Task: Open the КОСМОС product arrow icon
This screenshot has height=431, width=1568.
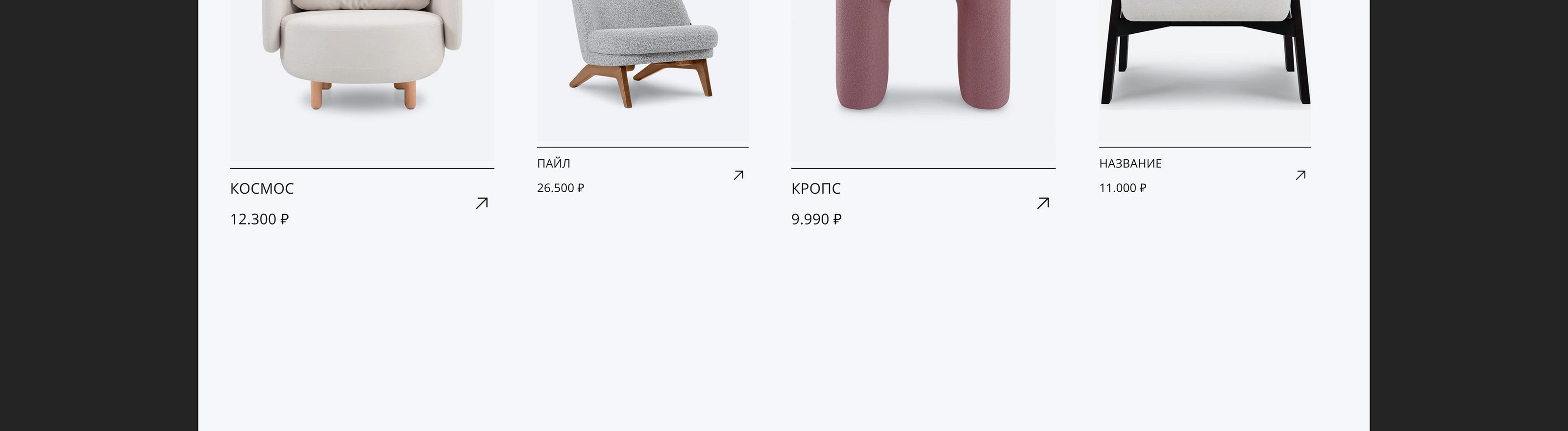Action: click(482, 203)
